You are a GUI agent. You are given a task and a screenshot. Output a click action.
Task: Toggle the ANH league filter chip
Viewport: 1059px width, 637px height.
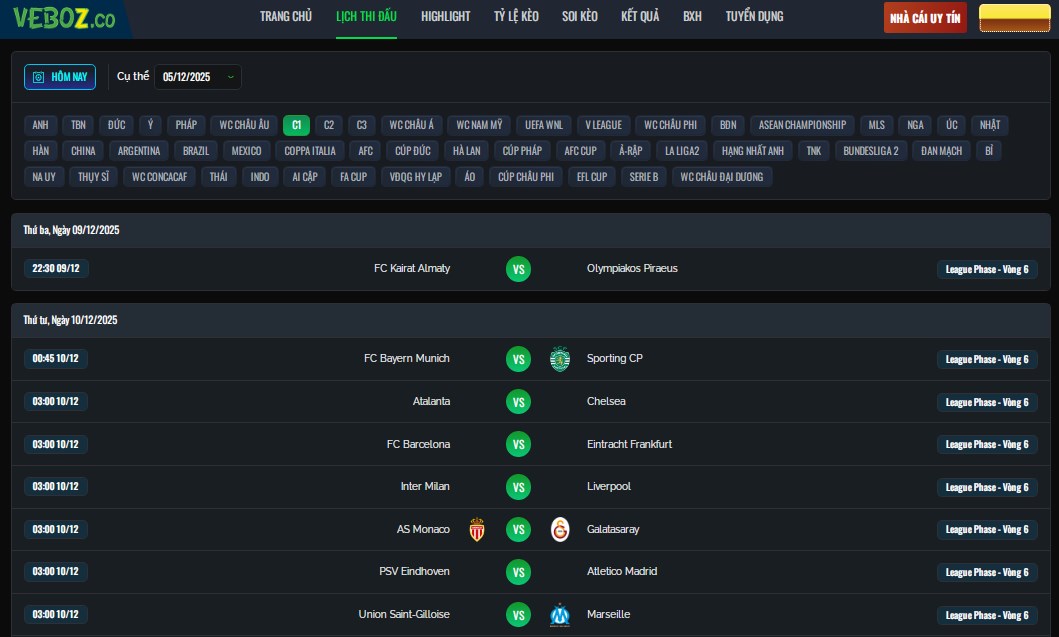[40, 125]
